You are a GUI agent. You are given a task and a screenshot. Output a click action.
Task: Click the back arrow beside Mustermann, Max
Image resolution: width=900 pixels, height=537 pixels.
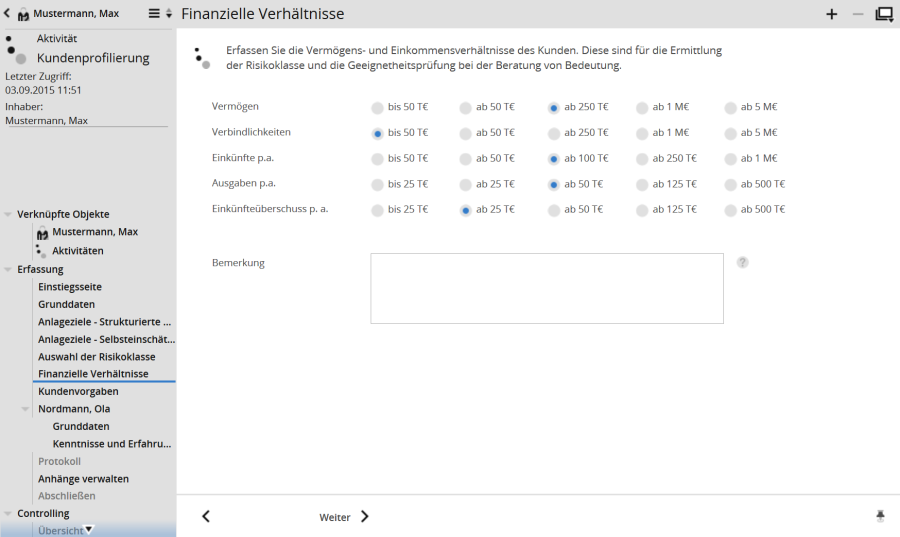tap(8, 14)
